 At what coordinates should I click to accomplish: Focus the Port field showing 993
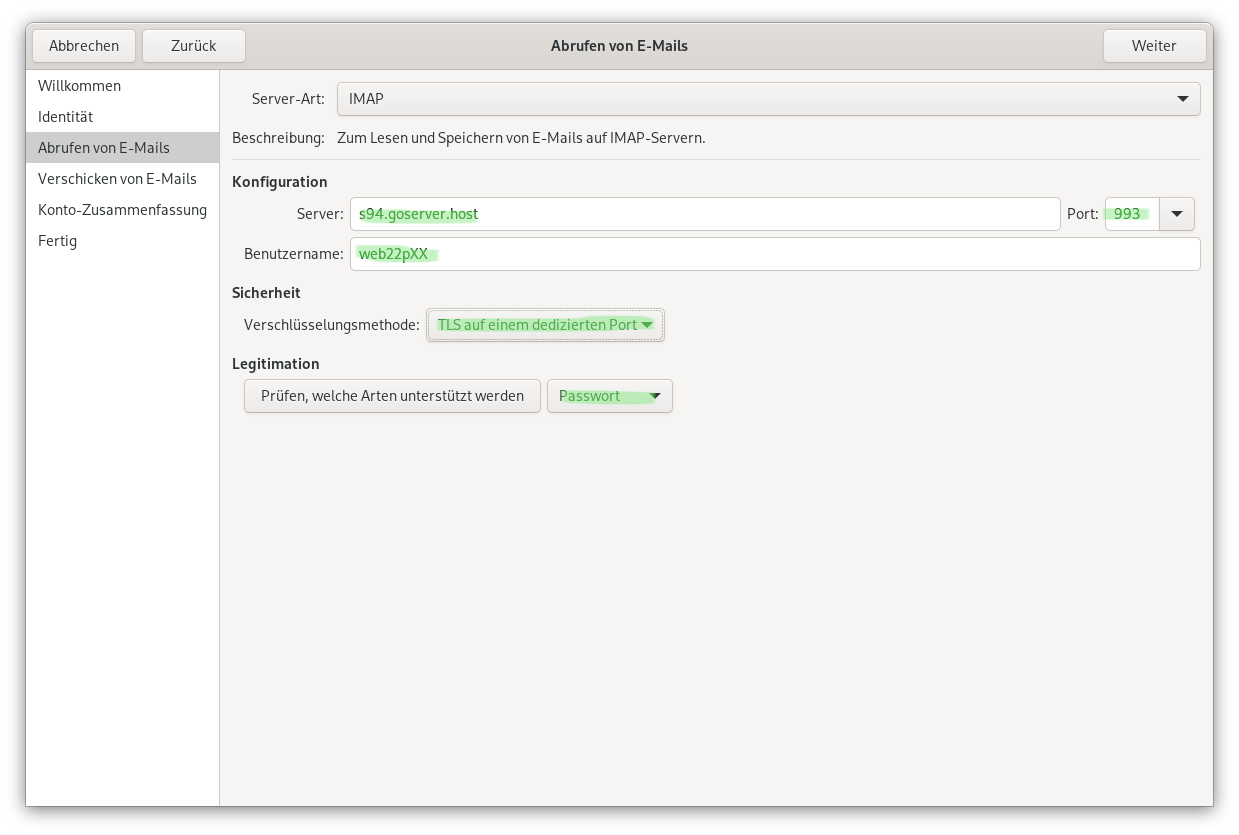[x=1131, y=214]
